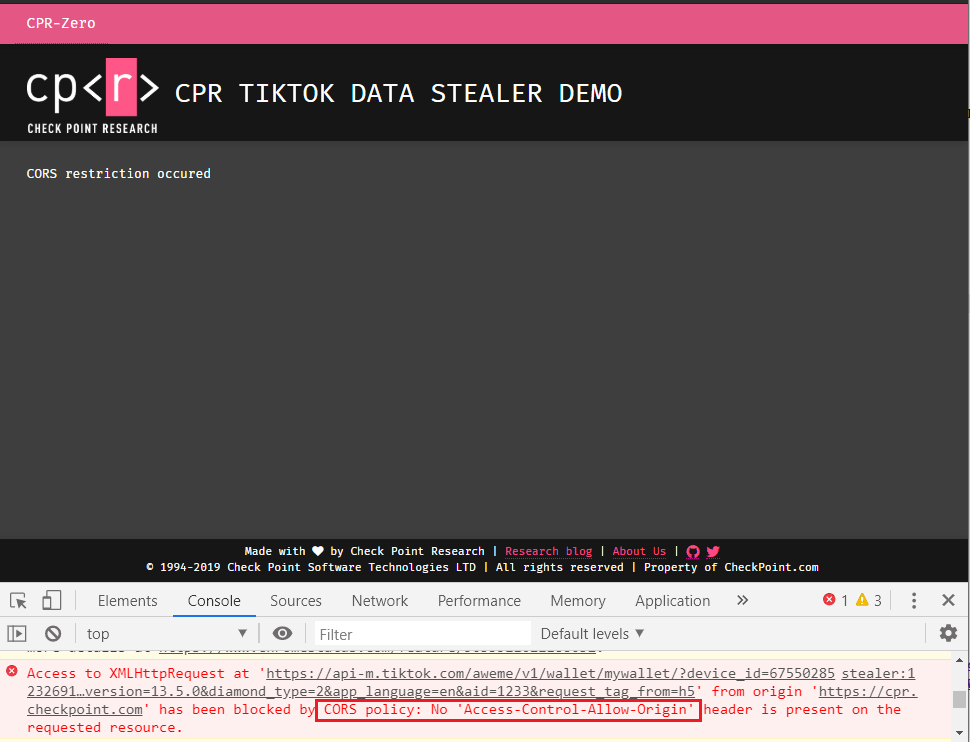Image resolution: width=970 pixels, height=742 pixels.
Task: Close the DevTools panel
Action: tap(948, 600)
